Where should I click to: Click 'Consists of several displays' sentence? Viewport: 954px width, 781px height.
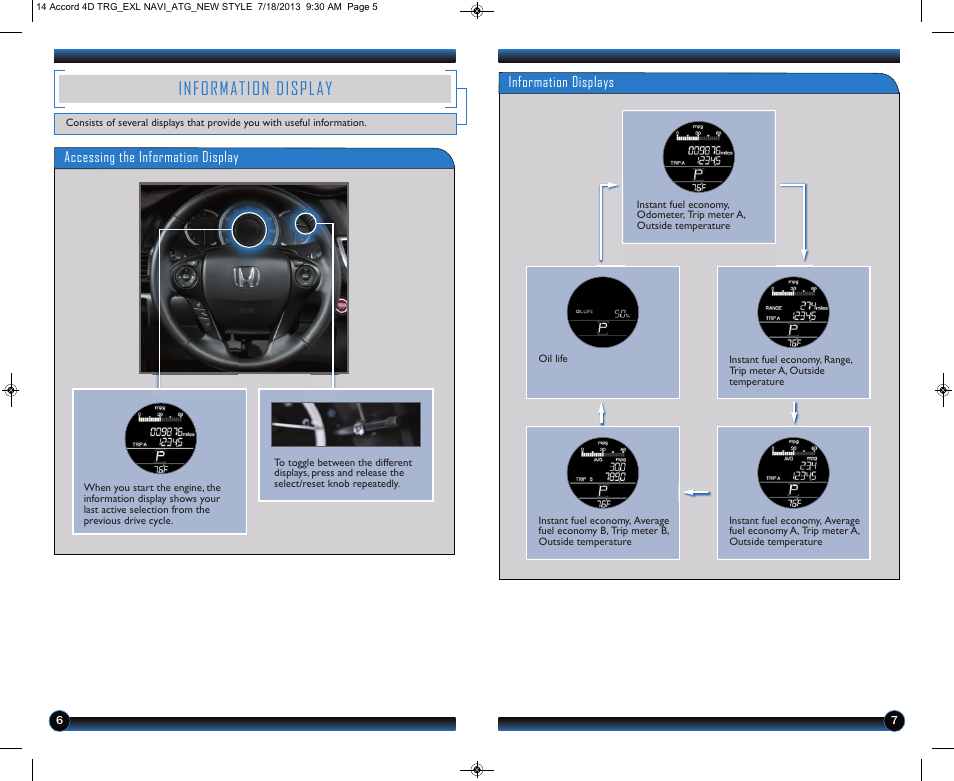pyautogui.click(x=216, y=123)
